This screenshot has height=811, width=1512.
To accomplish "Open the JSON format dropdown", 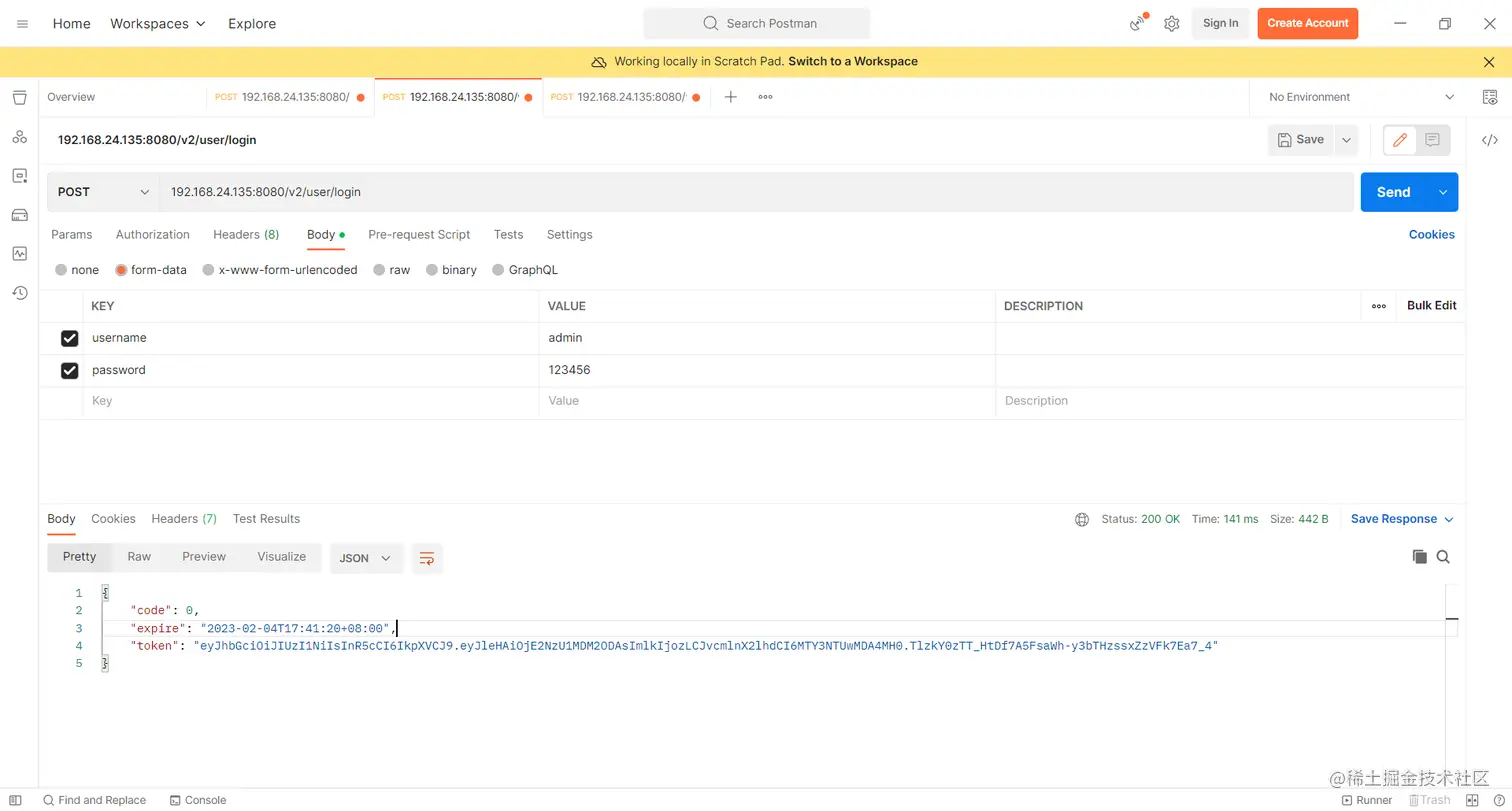I will (366, 558).
